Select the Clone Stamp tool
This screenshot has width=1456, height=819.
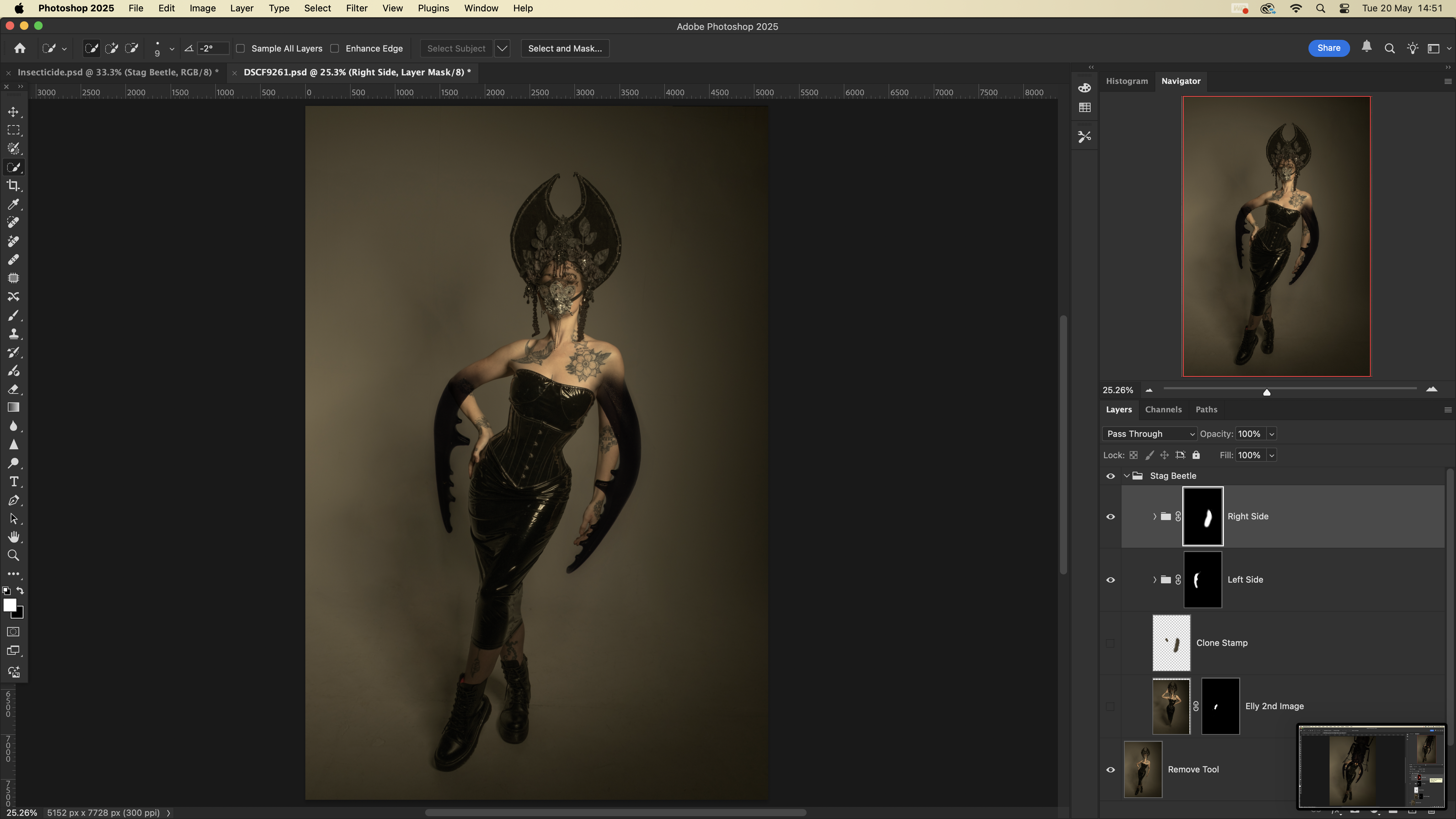coord(14,333)
